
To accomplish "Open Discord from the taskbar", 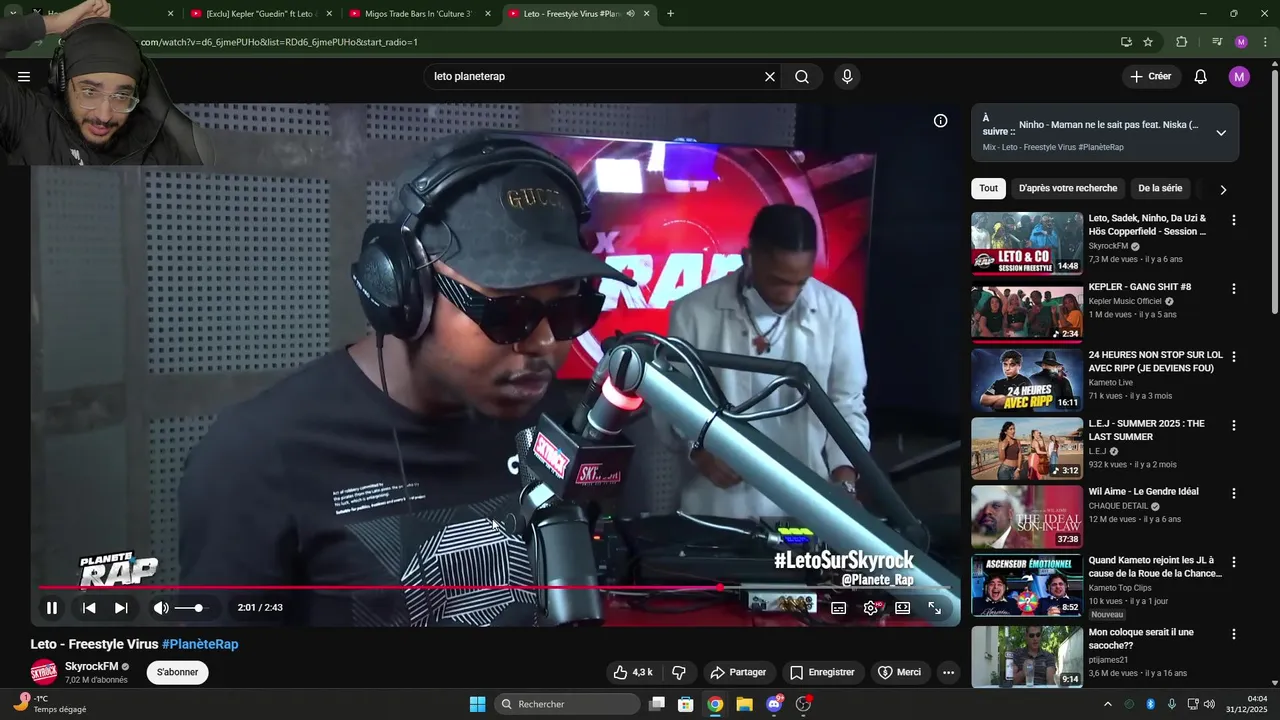I will [x=774, y=704].
